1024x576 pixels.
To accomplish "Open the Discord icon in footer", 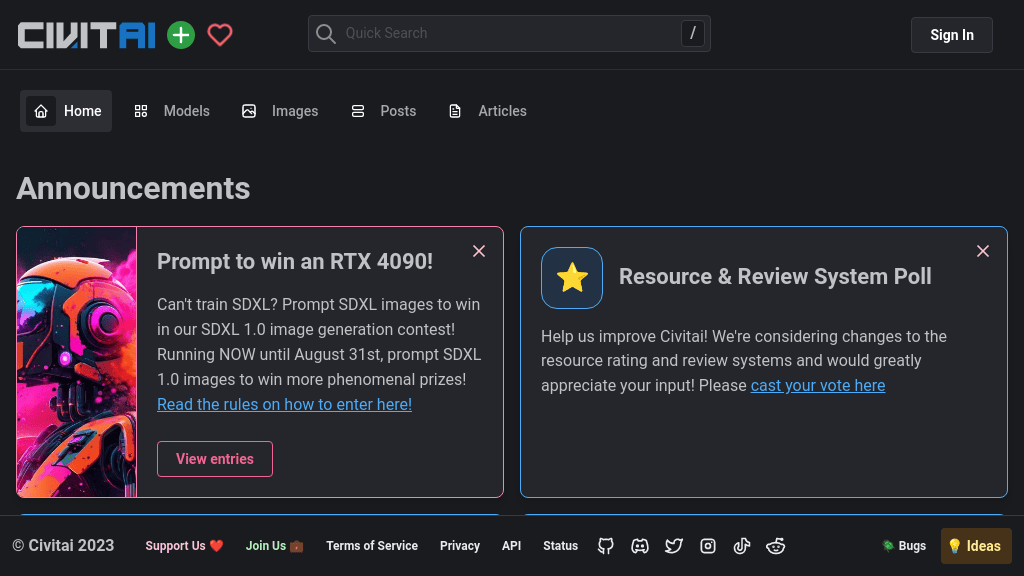I will [640, 546].
